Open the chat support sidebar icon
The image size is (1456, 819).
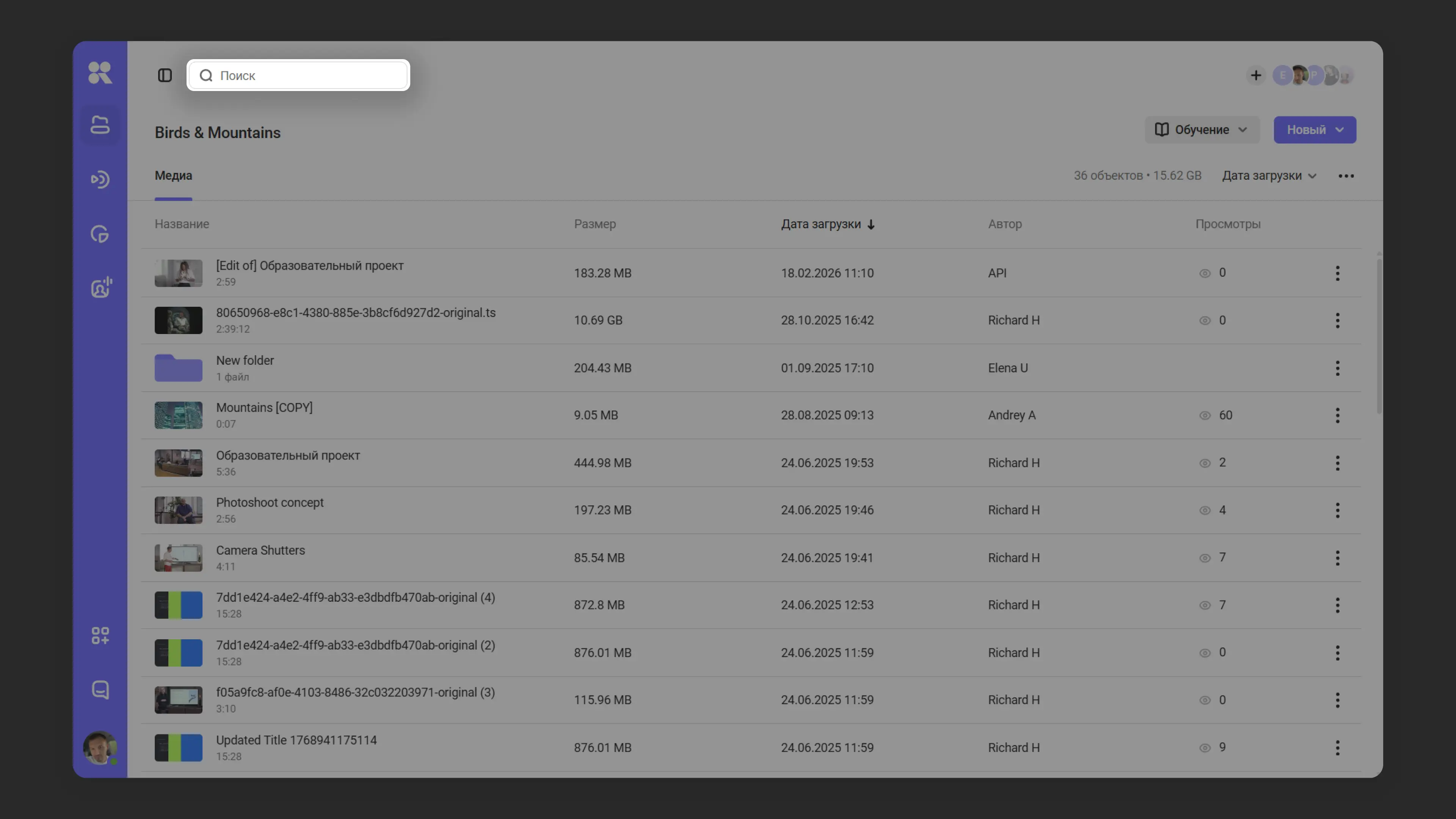(100, 690)
